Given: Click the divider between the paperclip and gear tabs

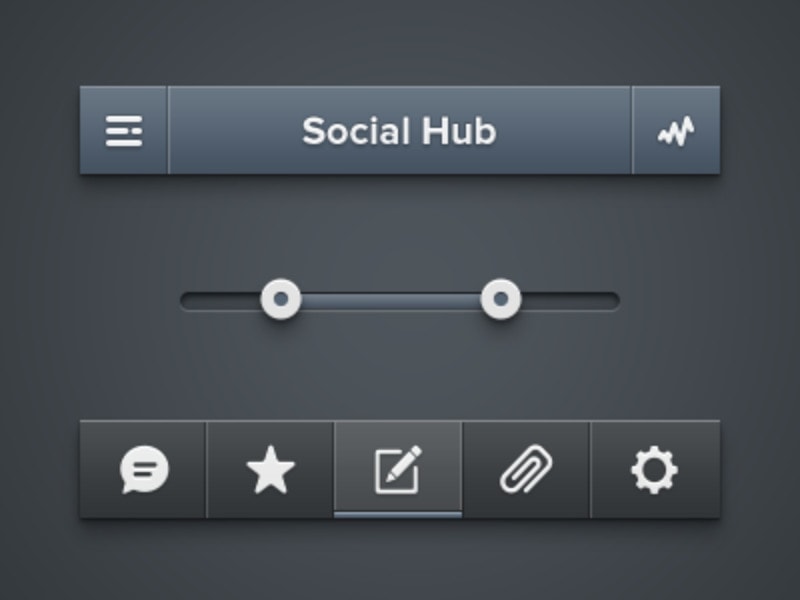Looking at the screenshot, I should (x=590, y=469).
